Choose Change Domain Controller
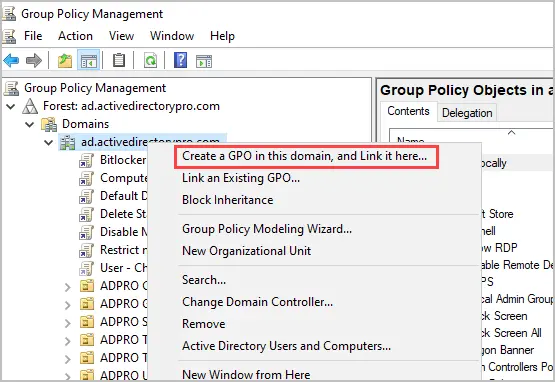555x382 pixels. pos(257,302)
